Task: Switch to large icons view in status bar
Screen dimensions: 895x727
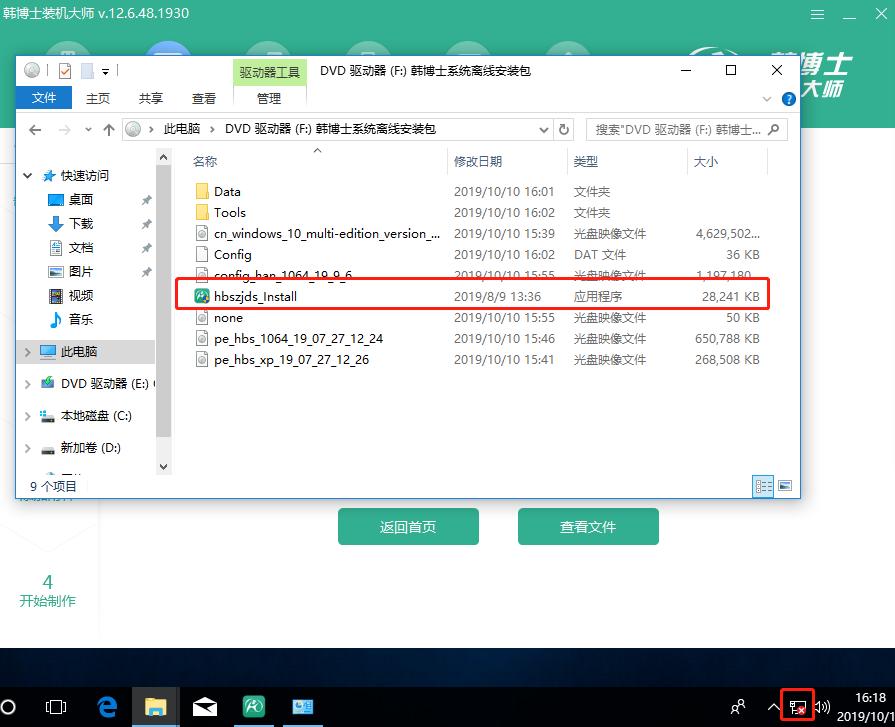Action: click(786, 486)
